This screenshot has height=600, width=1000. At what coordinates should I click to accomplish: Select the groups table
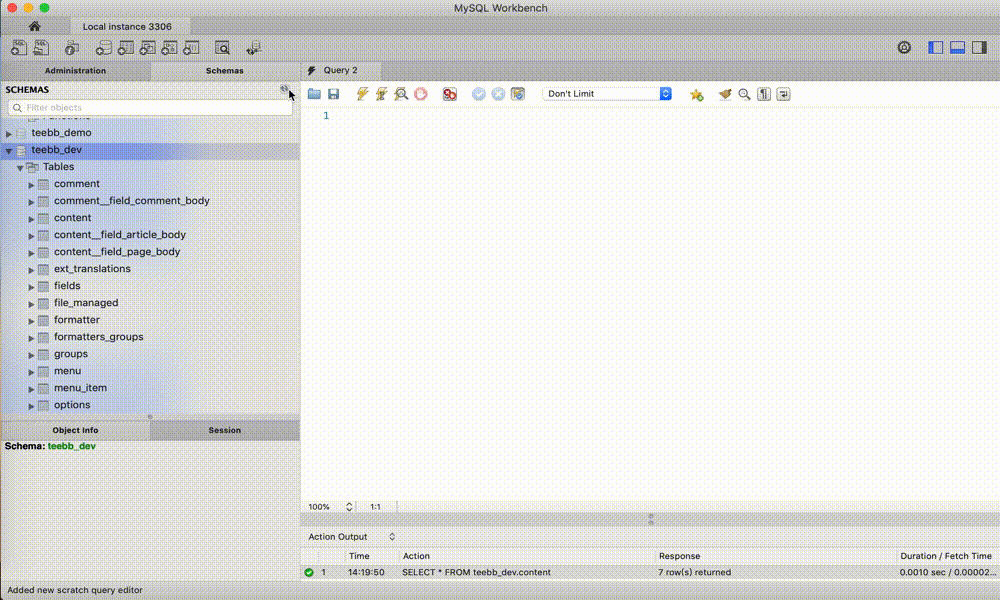pos(71,354)
